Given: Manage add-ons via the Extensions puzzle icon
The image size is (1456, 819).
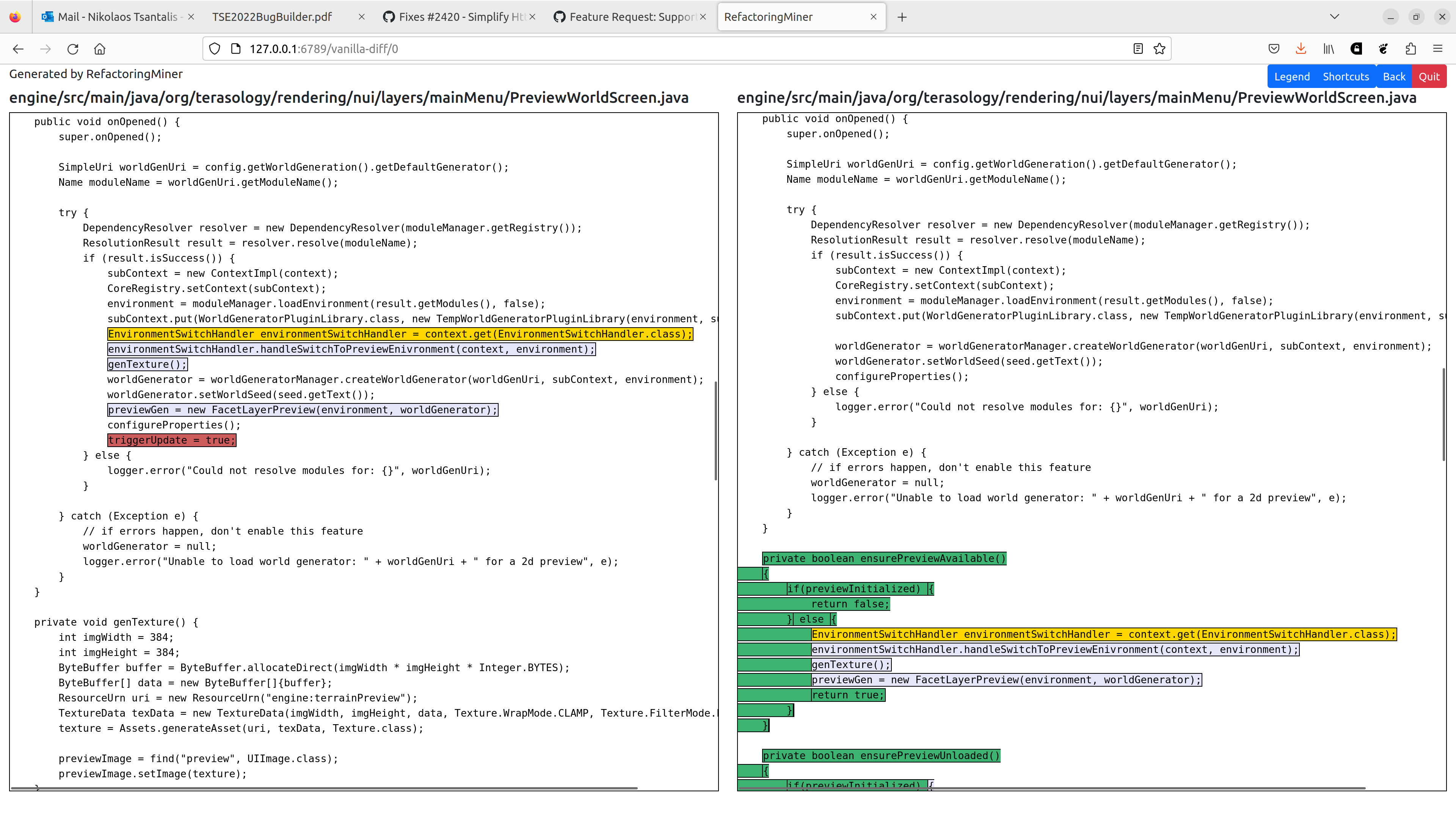Looking at the screenshot, I should pyautogui.click(x=1410, y=49).
